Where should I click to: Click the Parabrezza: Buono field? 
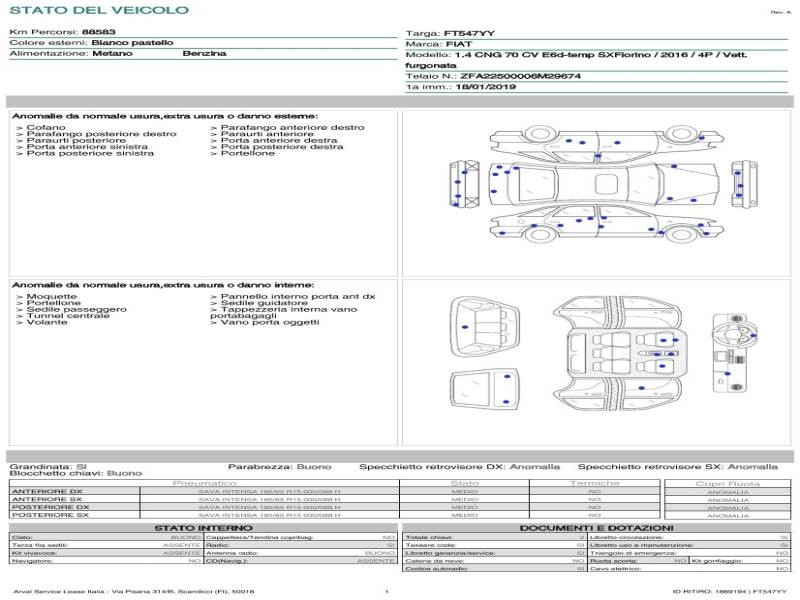280,467
